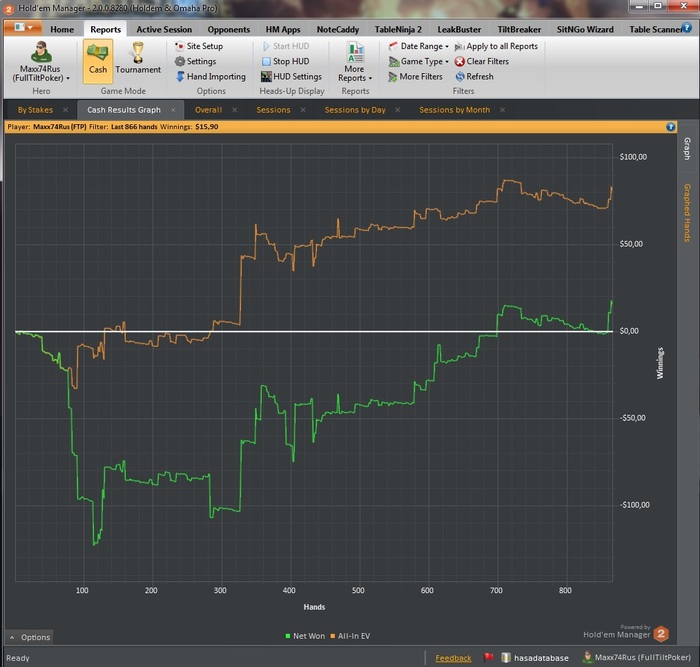This screenshot has height=667, width=700.
Task: Expand the Options panel at bottom
Action: pyautogui.click(x=29, y=637)
